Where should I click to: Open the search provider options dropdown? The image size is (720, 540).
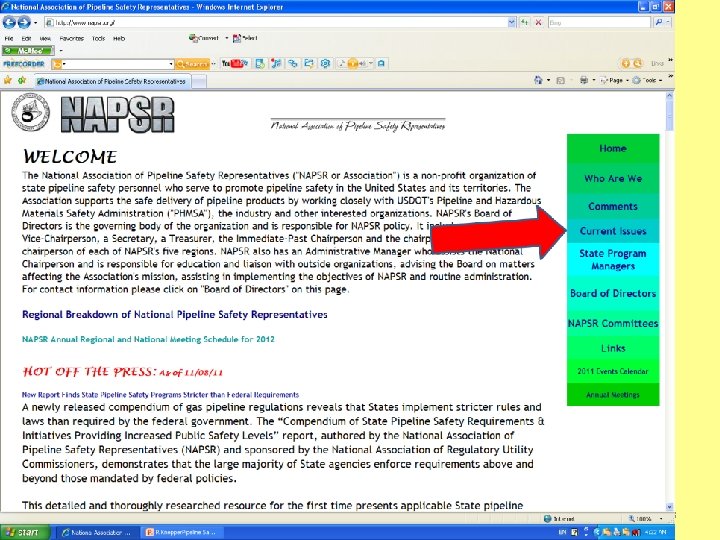click(x=668, y=22)
